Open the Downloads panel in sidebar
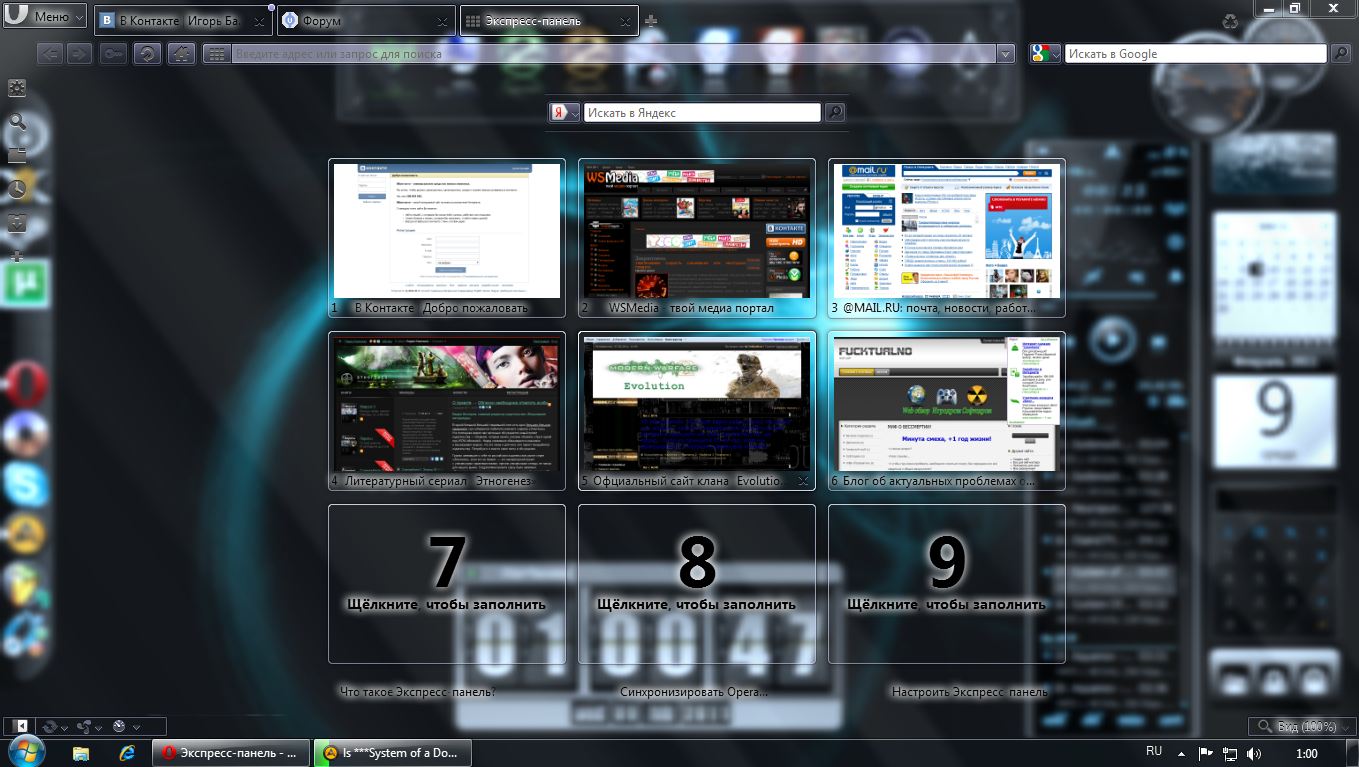Screen dimensions: 1359x767 (x=17, y=223)
